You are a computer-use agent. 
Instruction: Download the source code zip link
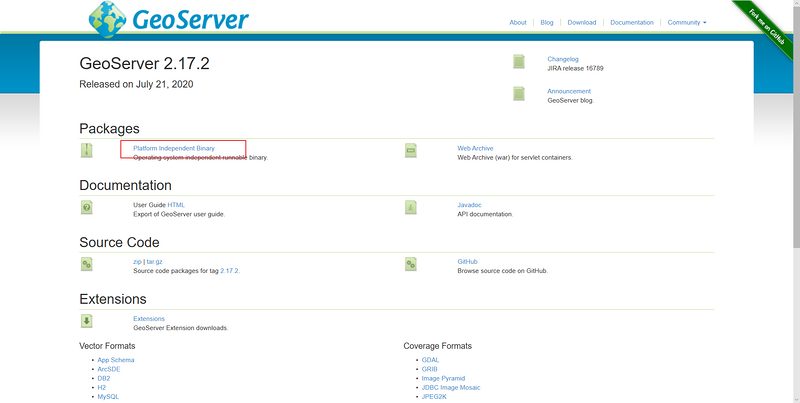137,262
